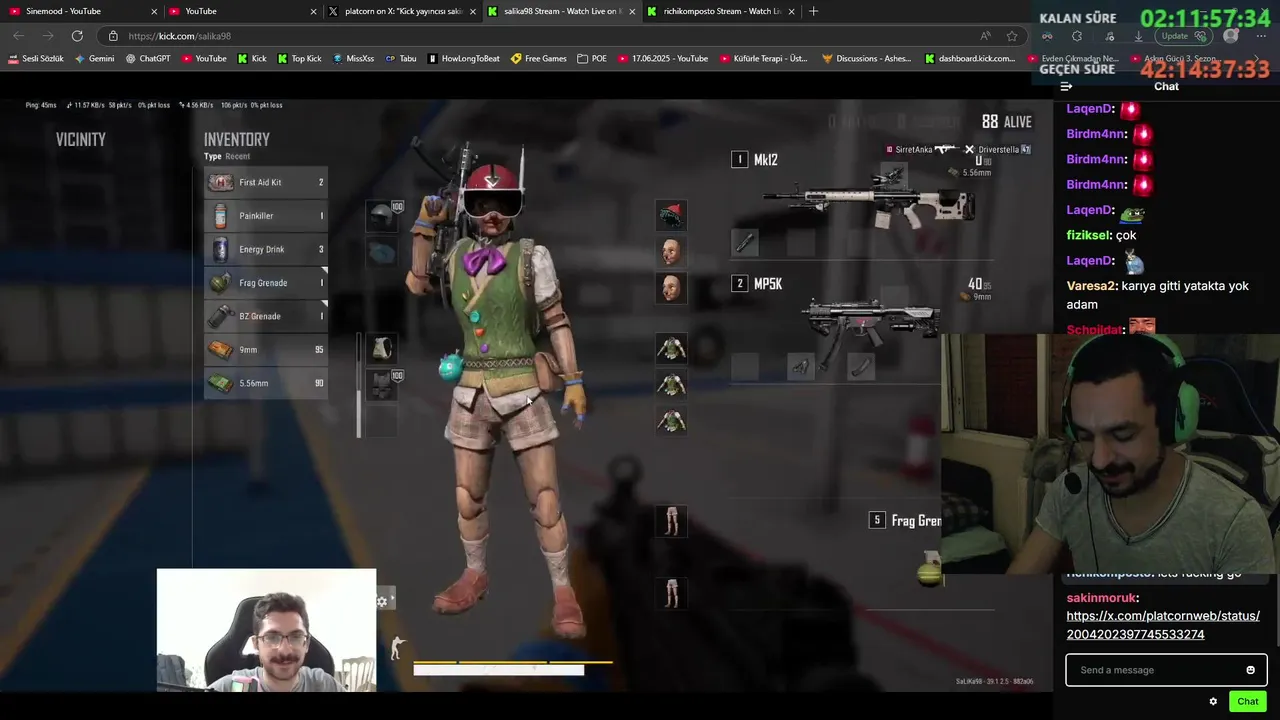
Task: Open the dashboard.kick.com bookmark
Action: 970,59
